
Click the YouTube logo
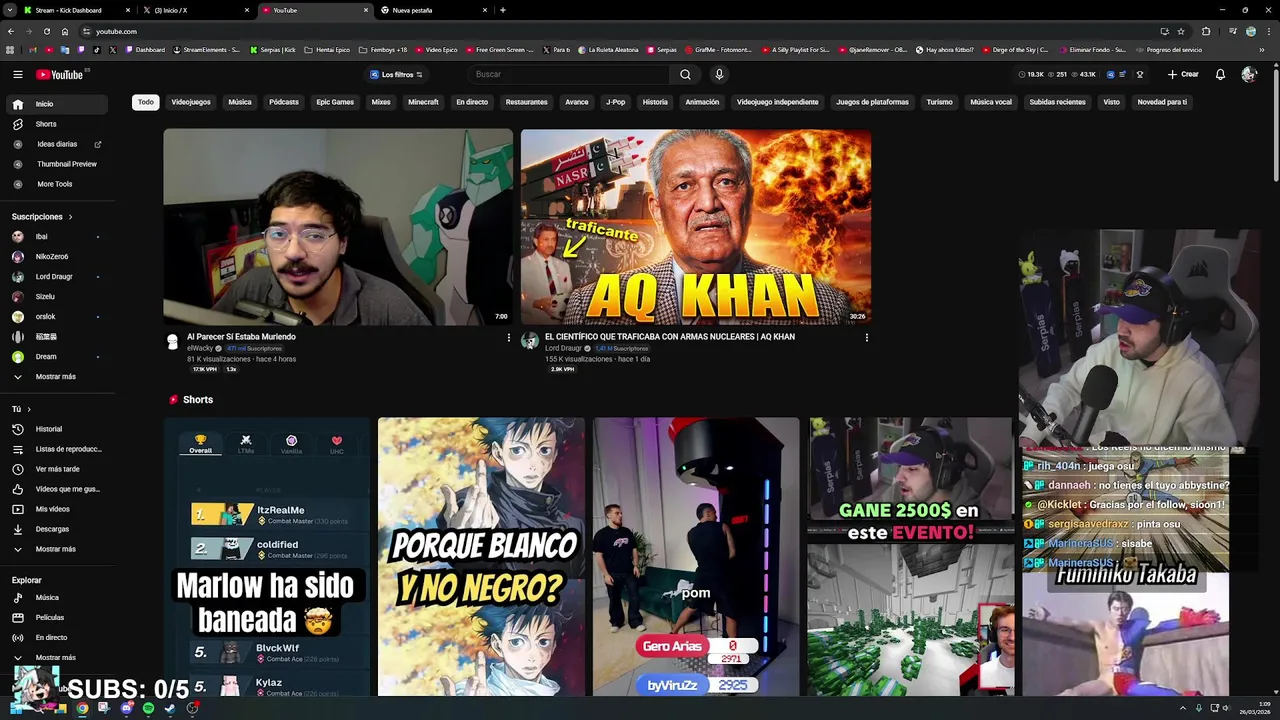tap(59, 74)
